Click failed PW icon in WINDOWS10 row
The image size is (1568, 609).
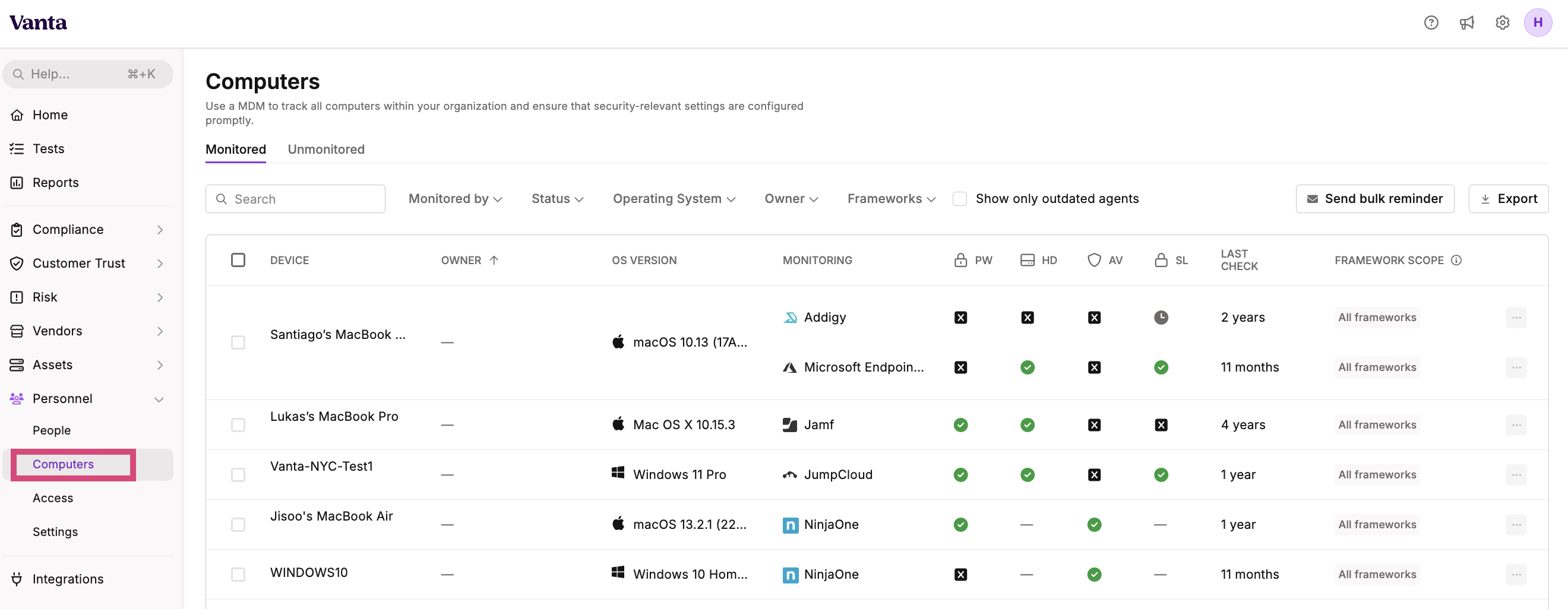pyautogui.click(x=960, y=575)
